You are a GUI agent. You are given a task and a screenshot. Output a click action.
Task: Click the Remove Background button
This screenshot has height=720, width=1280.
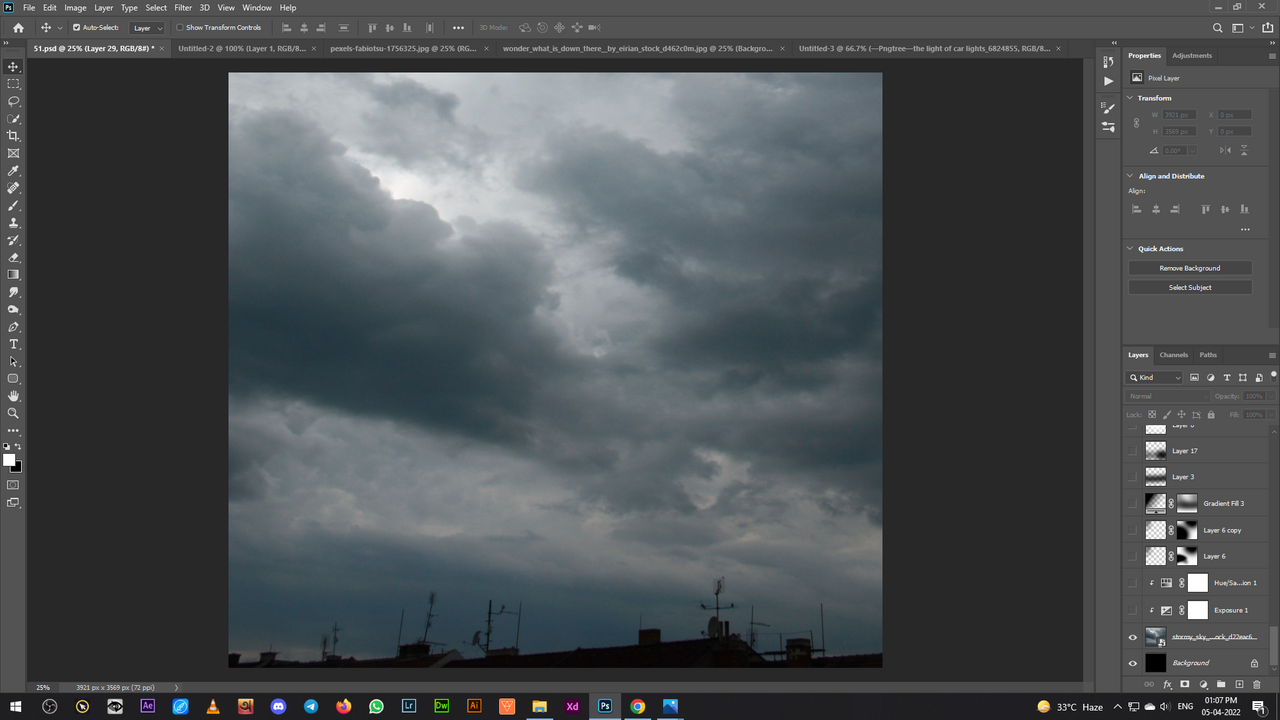pyautogui.click(x=1190, y=268)
